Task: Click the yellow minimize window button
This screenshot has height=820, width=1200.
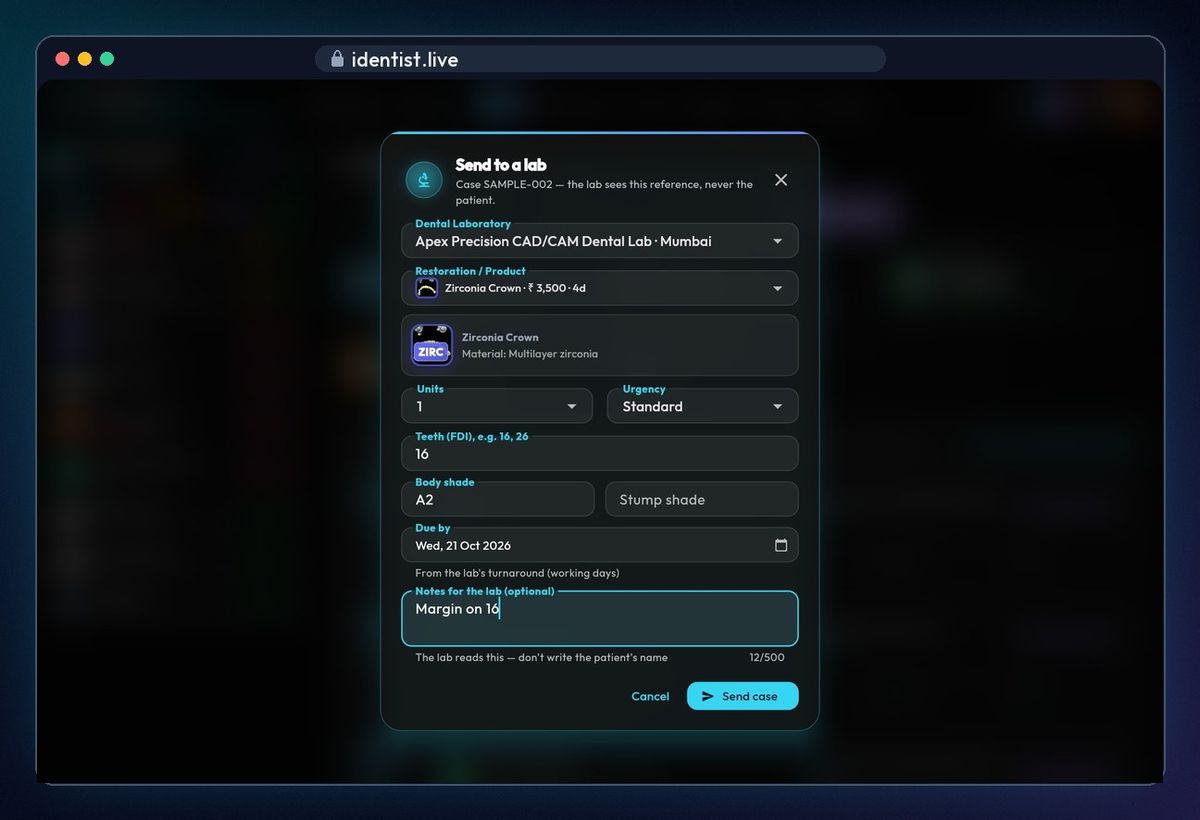Action: [x=84, y=59]
